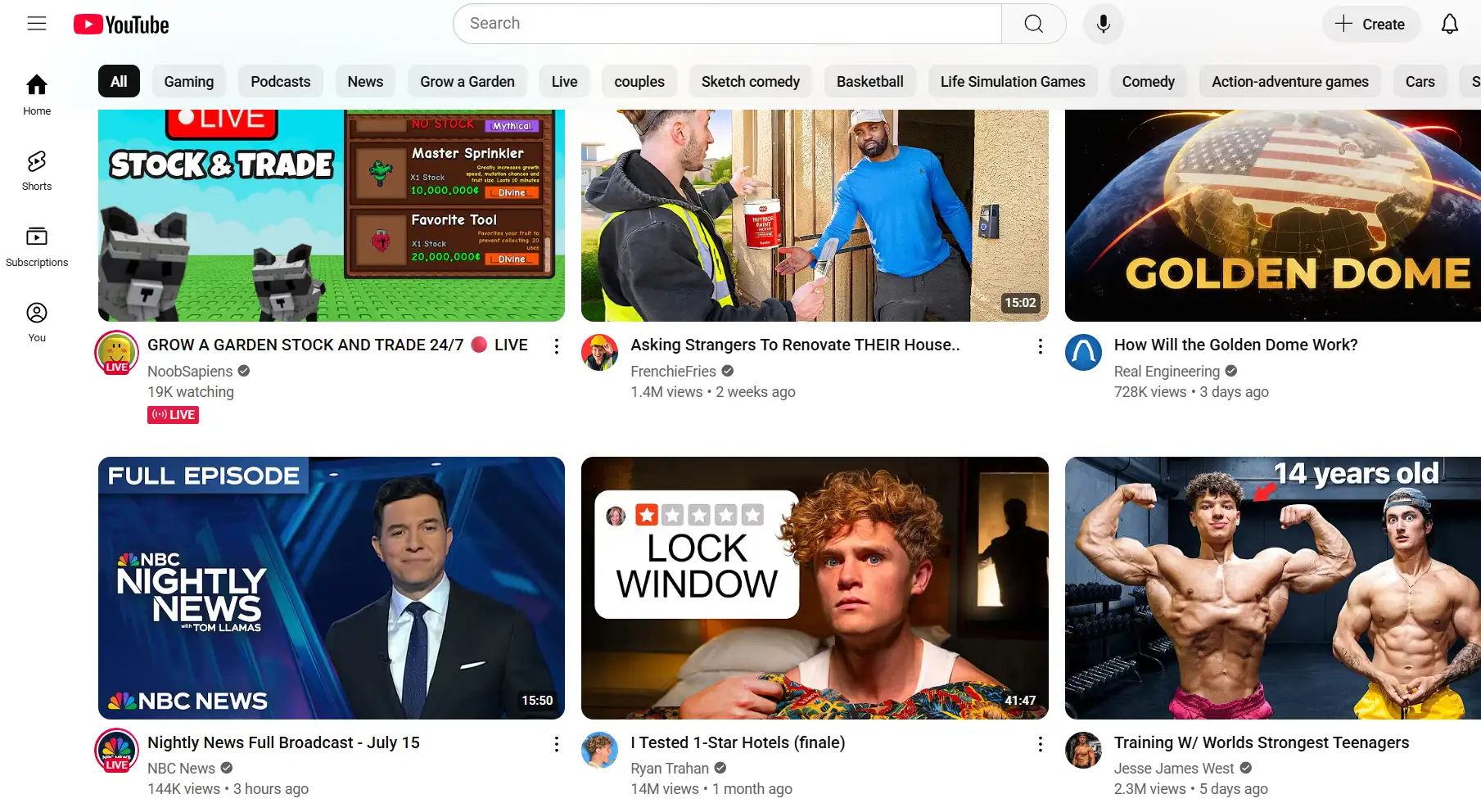Open more options for Asking Strangers video
1481x812 pixels.
1041,346
